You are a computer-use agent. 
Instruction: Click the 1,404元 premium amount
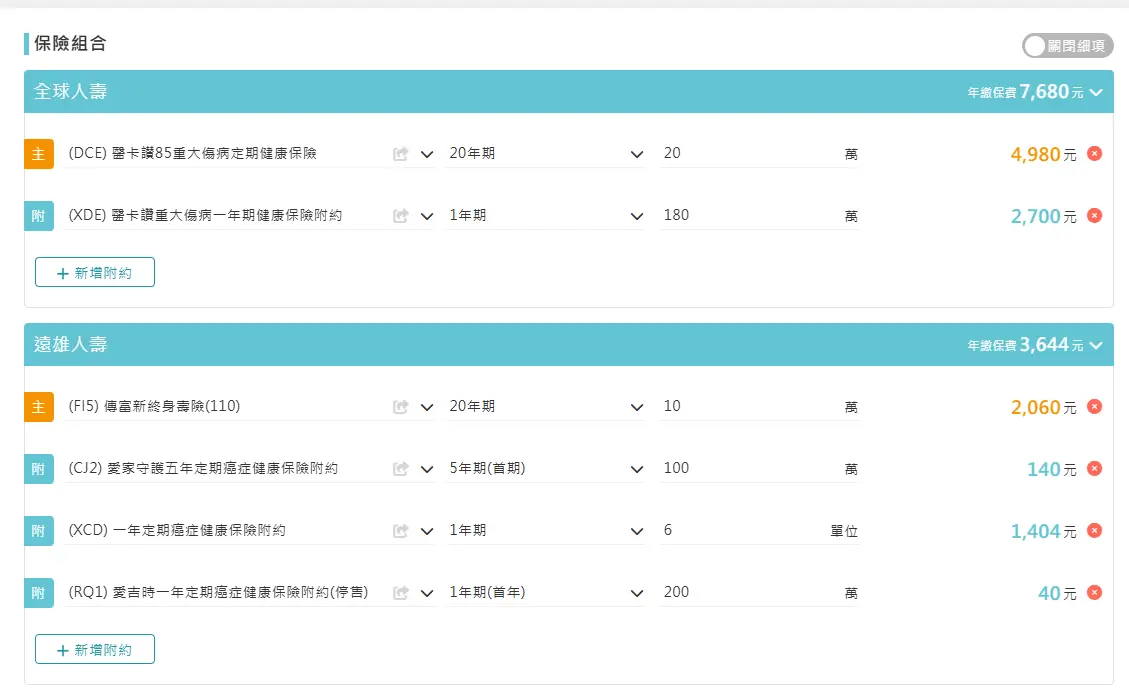1043,531
